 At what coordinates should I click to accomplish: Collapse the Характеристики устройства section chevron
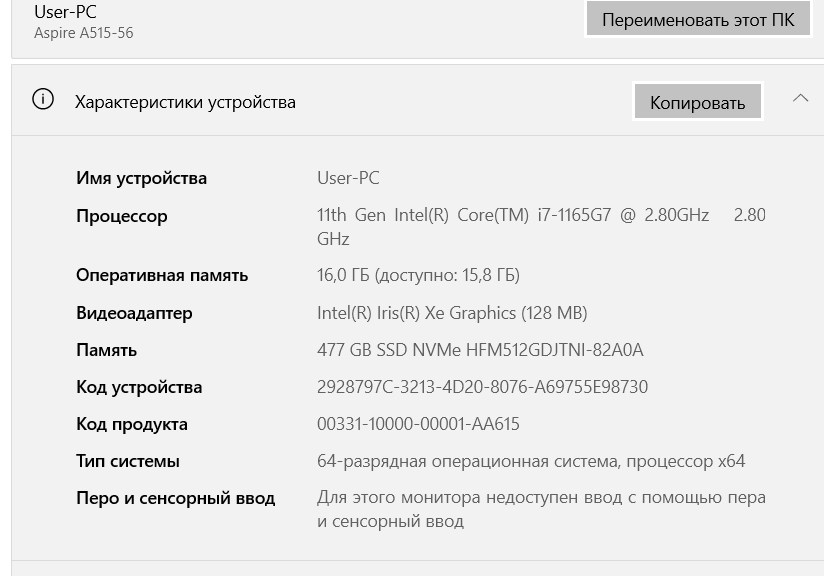click(x=800, y=99)
